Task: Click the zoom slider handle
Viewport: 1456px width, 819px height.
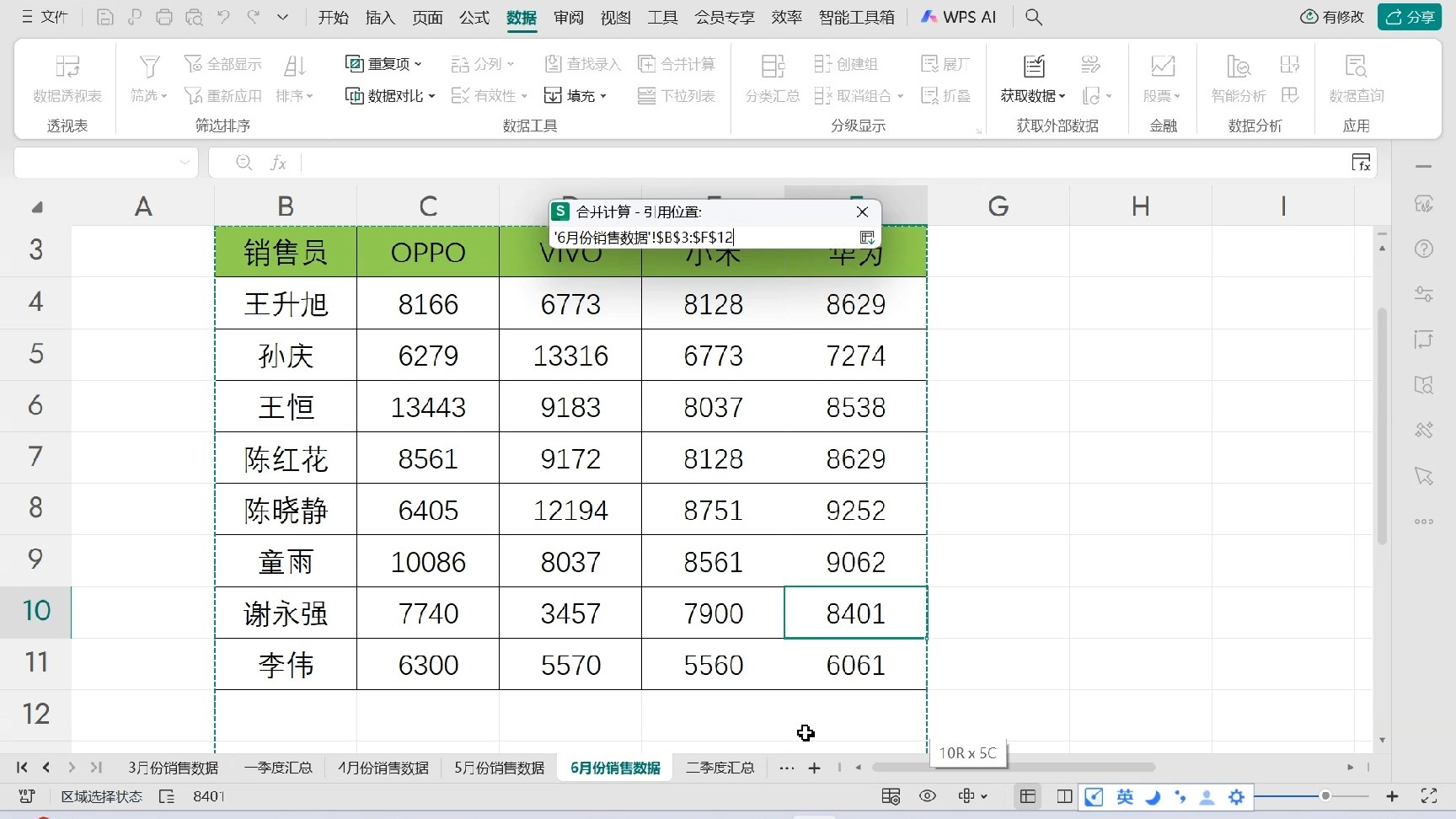Action: [x=1325, y=796]
